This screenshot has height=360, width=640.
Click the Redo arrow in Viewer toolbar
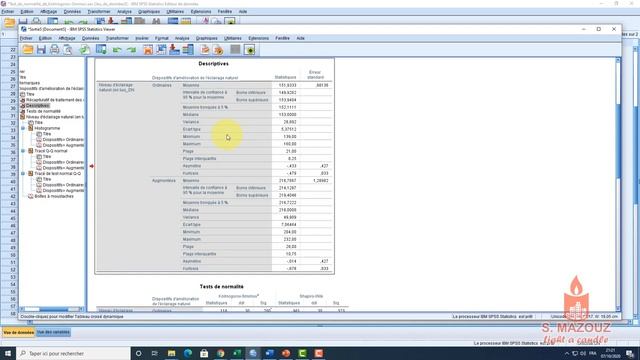pos(131,50)
